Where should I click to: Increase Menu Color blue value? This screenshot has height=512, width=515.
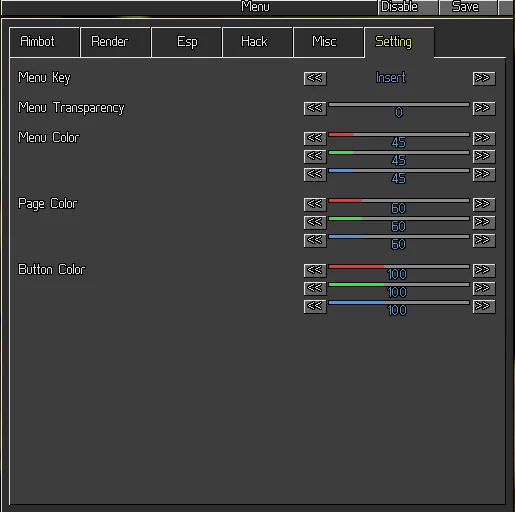tap(484, 174)
